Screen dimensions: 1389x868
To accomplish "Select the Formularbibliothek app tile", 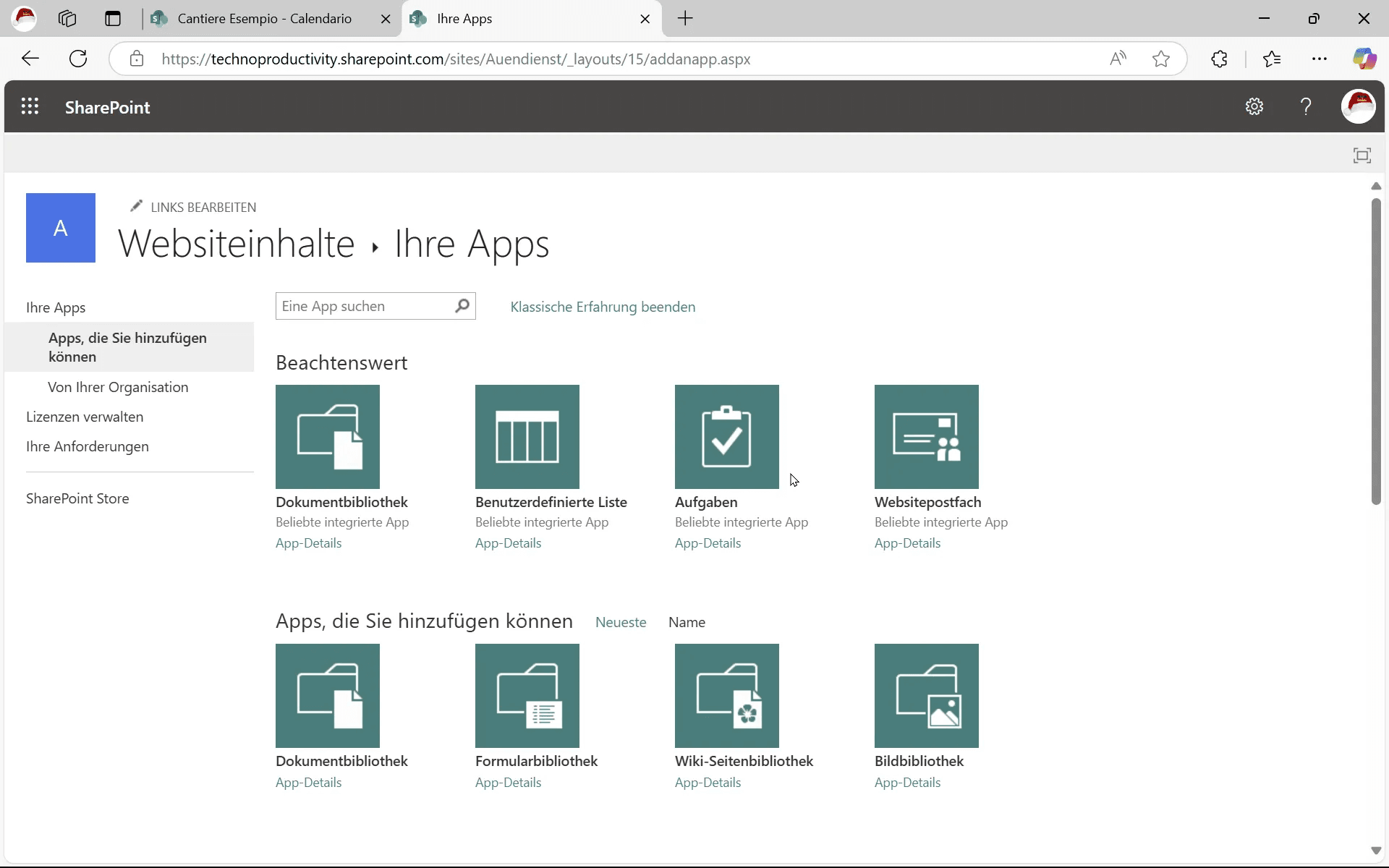I will click(x=527, y=696).
